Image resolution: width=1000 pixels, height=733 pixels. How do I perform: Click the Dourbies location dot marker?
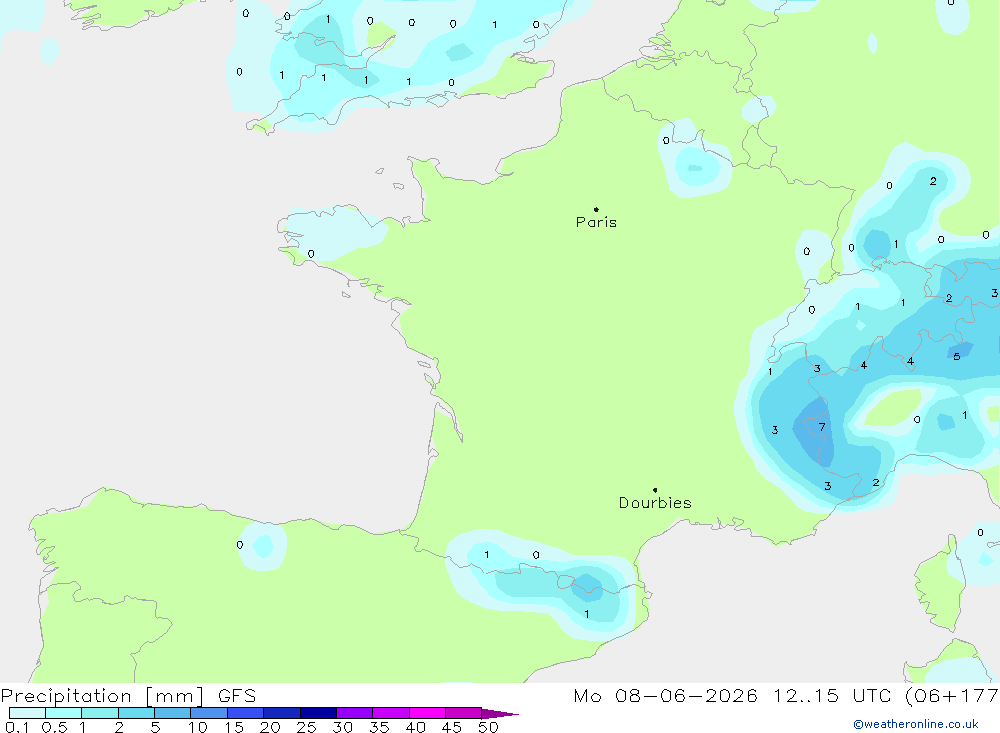pos(655,490)
